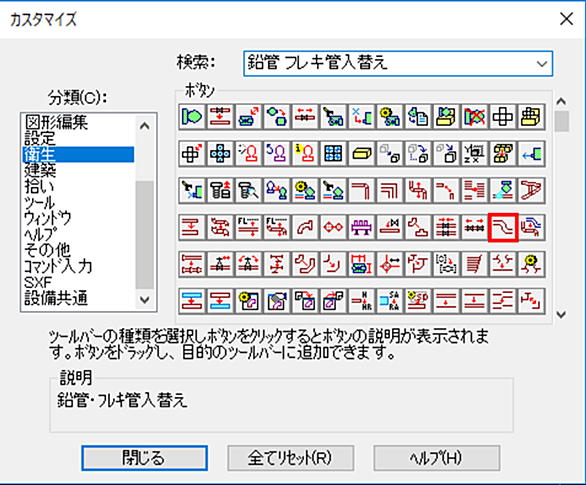Select the highlighted lead/flexible pipe replace icon

coord(503,228)
